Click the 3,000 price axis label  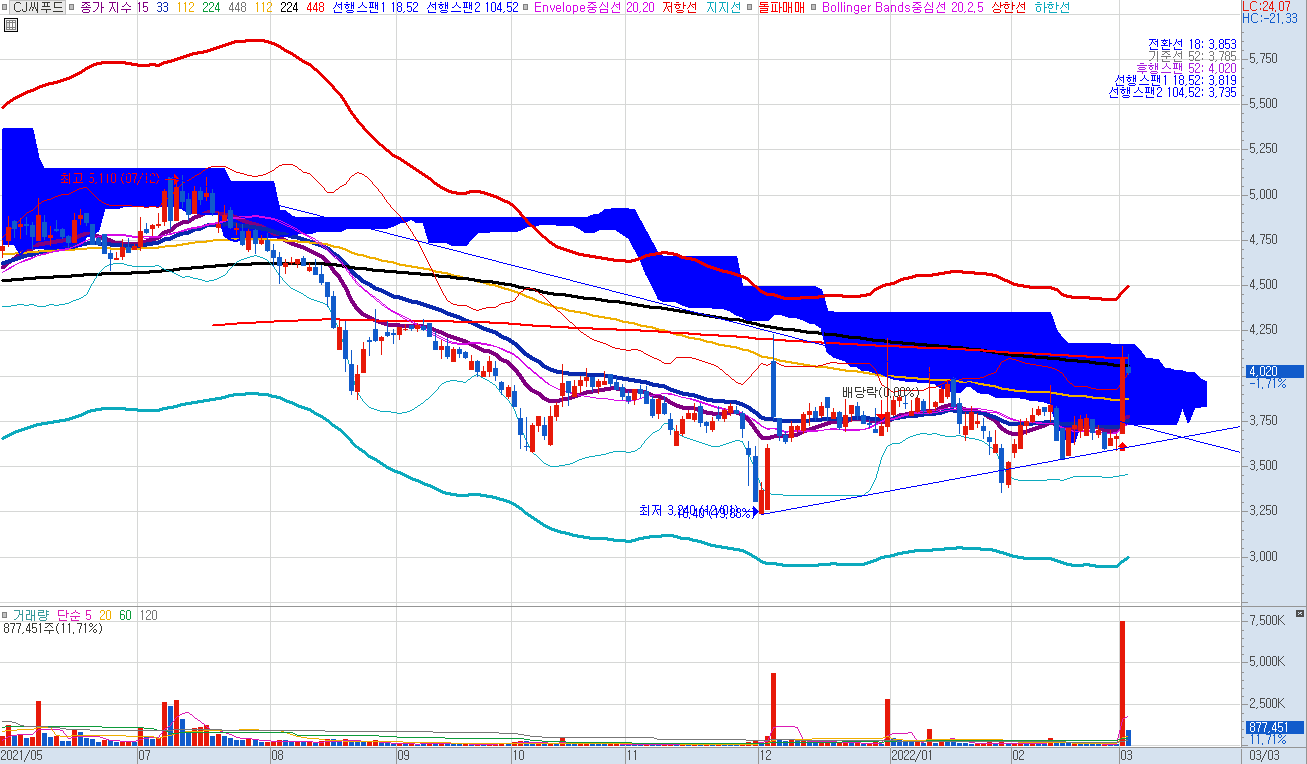click(x=1262, y=556)
